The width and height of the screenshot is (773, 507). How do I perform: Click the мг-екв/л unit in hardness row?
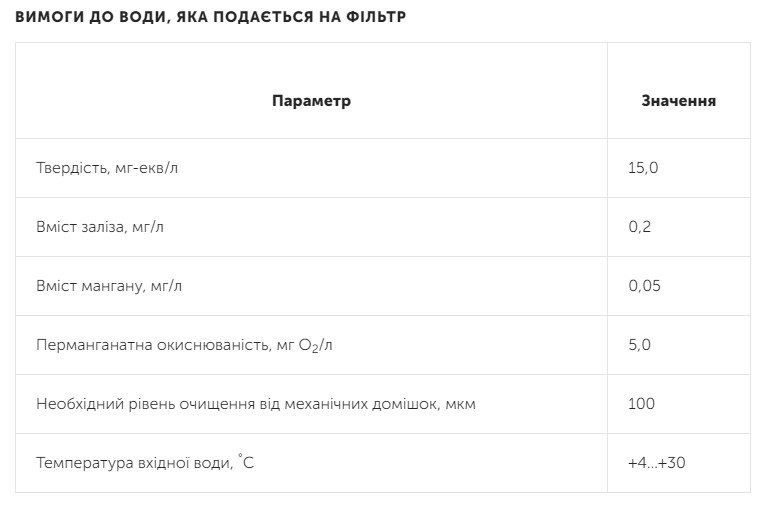(148, 168)
